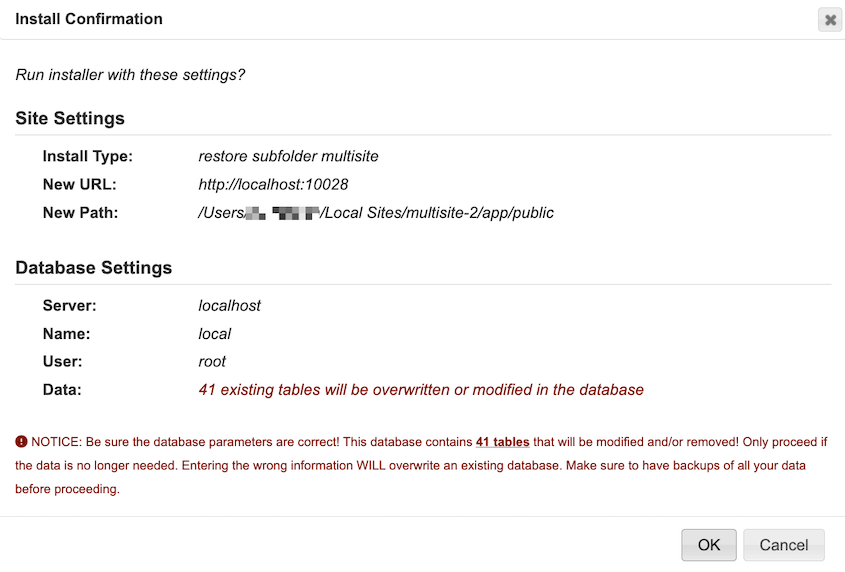845x572 pixels.
Task: Click the red notice warning icon
Action: 21,441
